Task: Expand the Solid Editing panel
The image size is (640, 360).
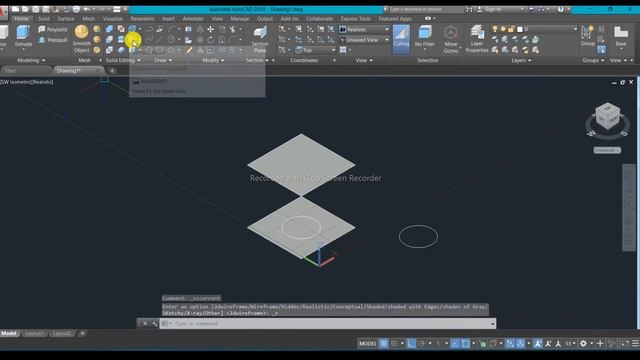Action: tap(123, 60)
